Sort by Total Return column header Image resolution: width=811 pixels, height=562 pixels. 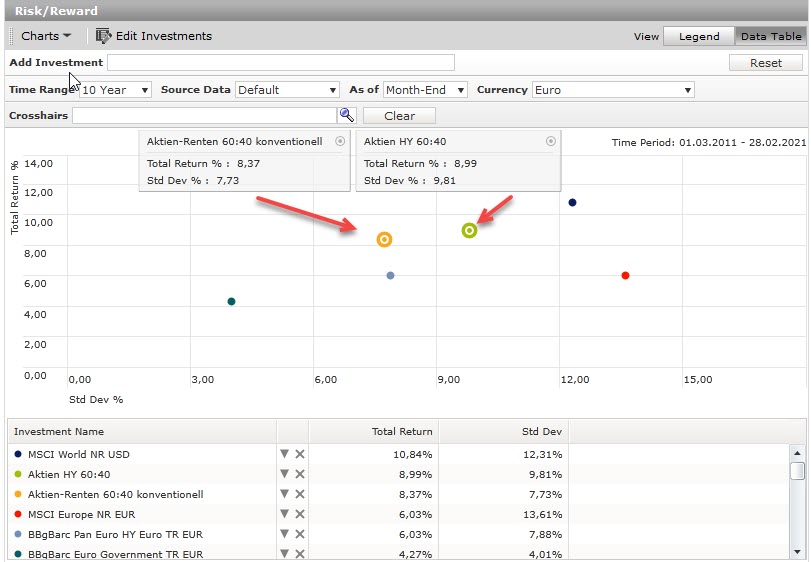(374, 432)
